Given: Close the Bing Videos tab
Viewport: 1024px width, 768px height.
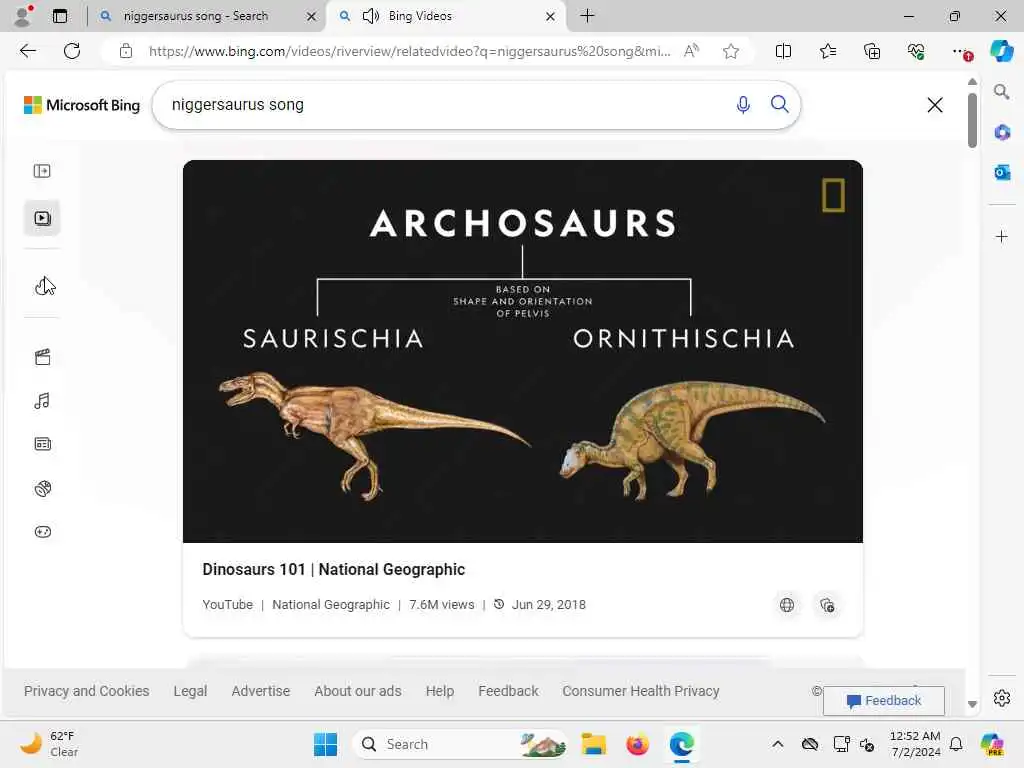Looking at the screenshot, I should click(551, 16).
